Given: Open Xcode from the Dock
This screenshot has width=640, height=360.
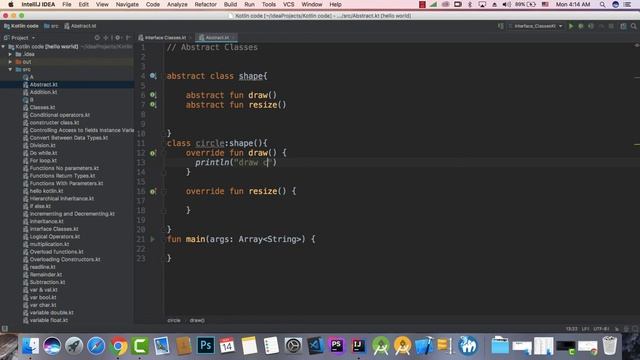Looking at the screenshot, I should click(x=424, y=346).
